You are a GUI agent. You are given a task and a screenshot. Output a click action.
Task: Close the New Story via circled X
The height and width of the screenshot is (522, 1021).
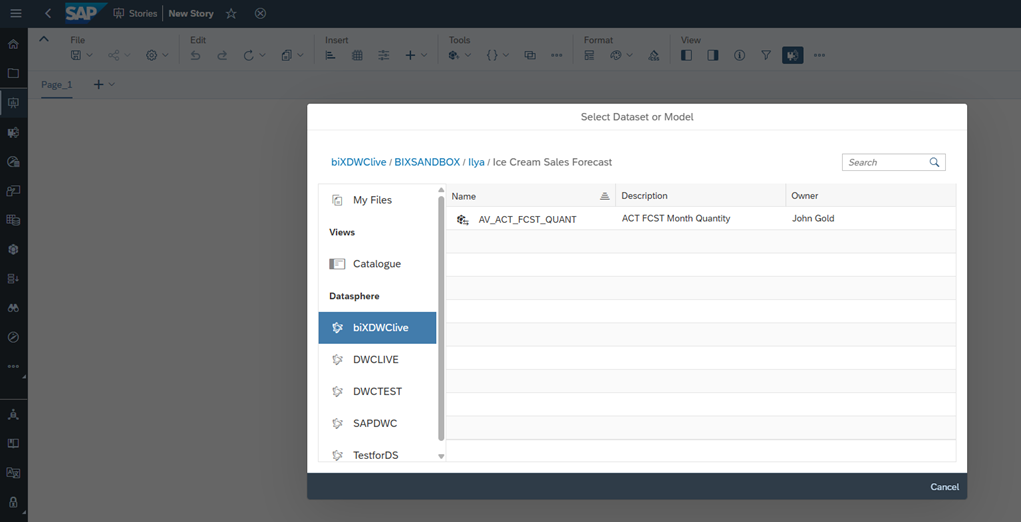click(260, 13)
